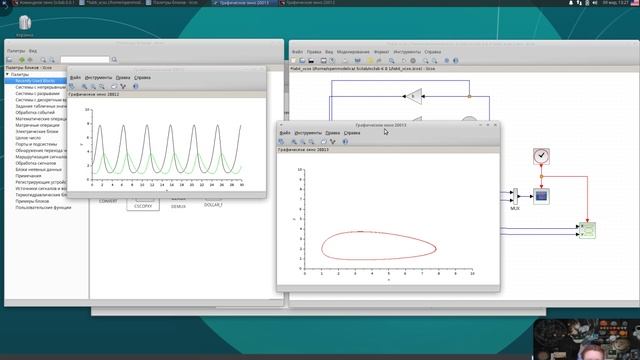Zoom out palette browser blocks
Image resolution: width=640 pixels, height=360 pixels.
52,60
